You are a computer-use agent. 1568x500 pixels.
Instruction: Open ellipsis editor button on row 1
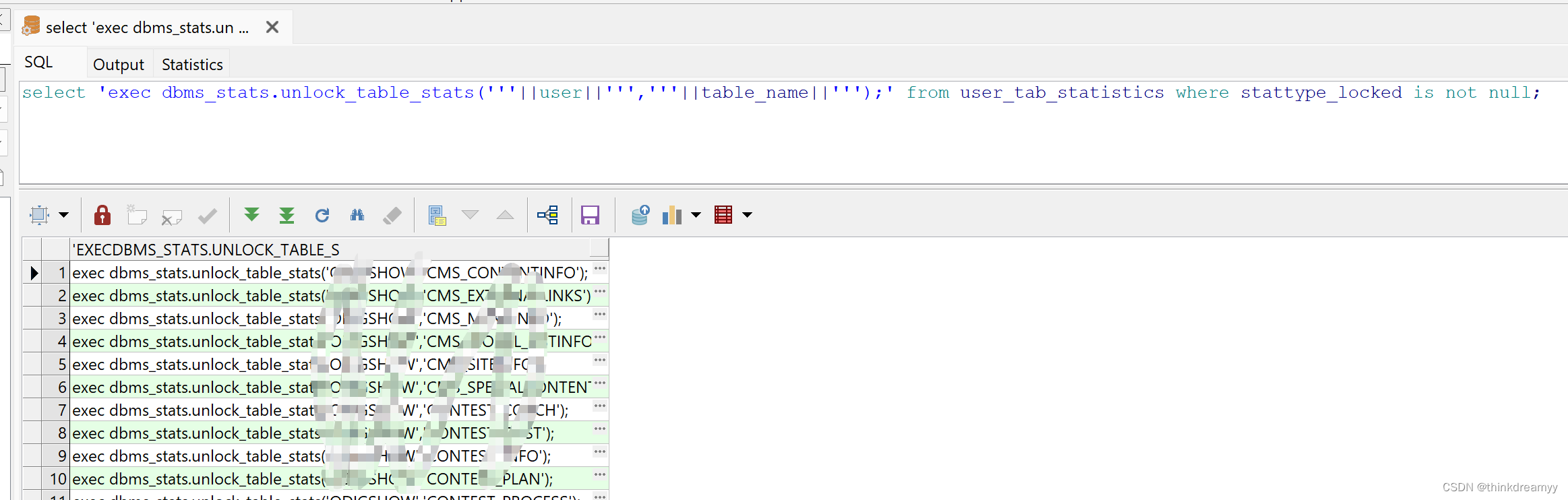pyautogui.click(x=600, y=269)
